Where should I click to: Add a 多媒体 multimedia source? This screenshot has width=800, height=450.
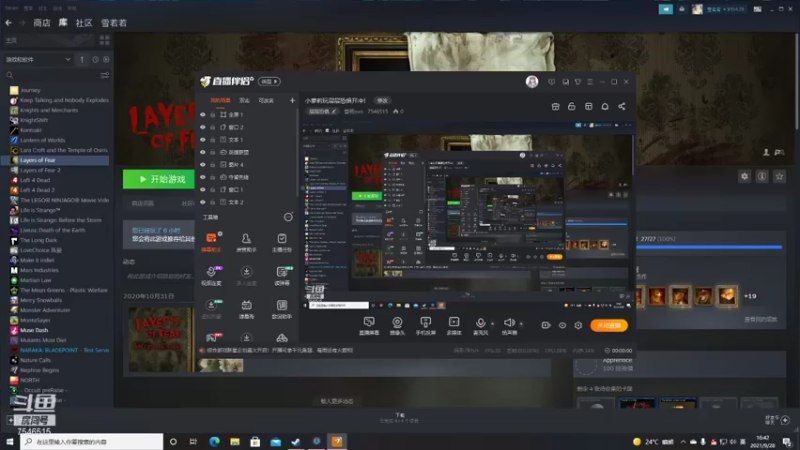[454, 325]
